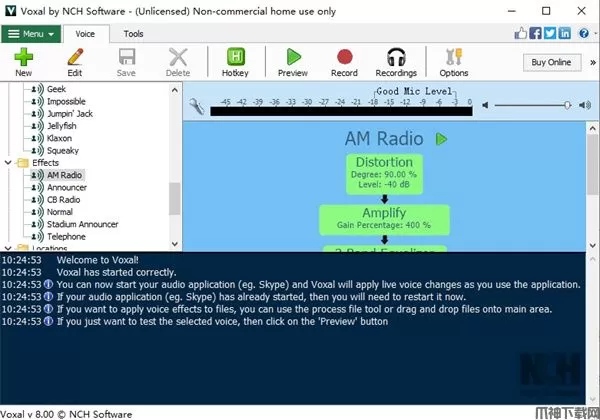
Task: Switch to the Voice tab
Action: pos(85,34)
